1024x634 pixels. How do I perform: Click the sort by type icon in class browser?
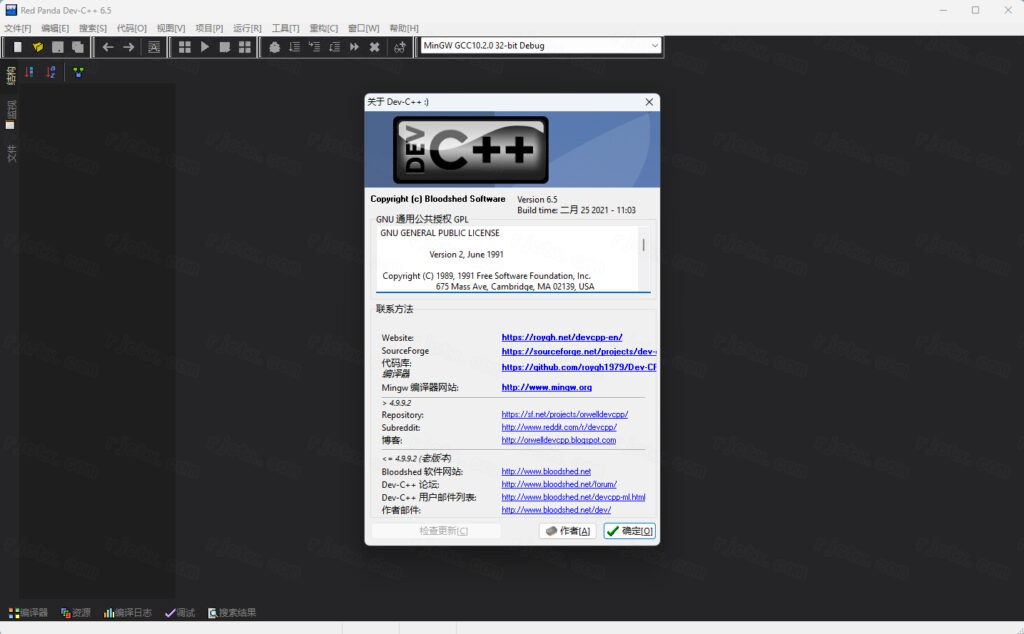tap(29, 72)
